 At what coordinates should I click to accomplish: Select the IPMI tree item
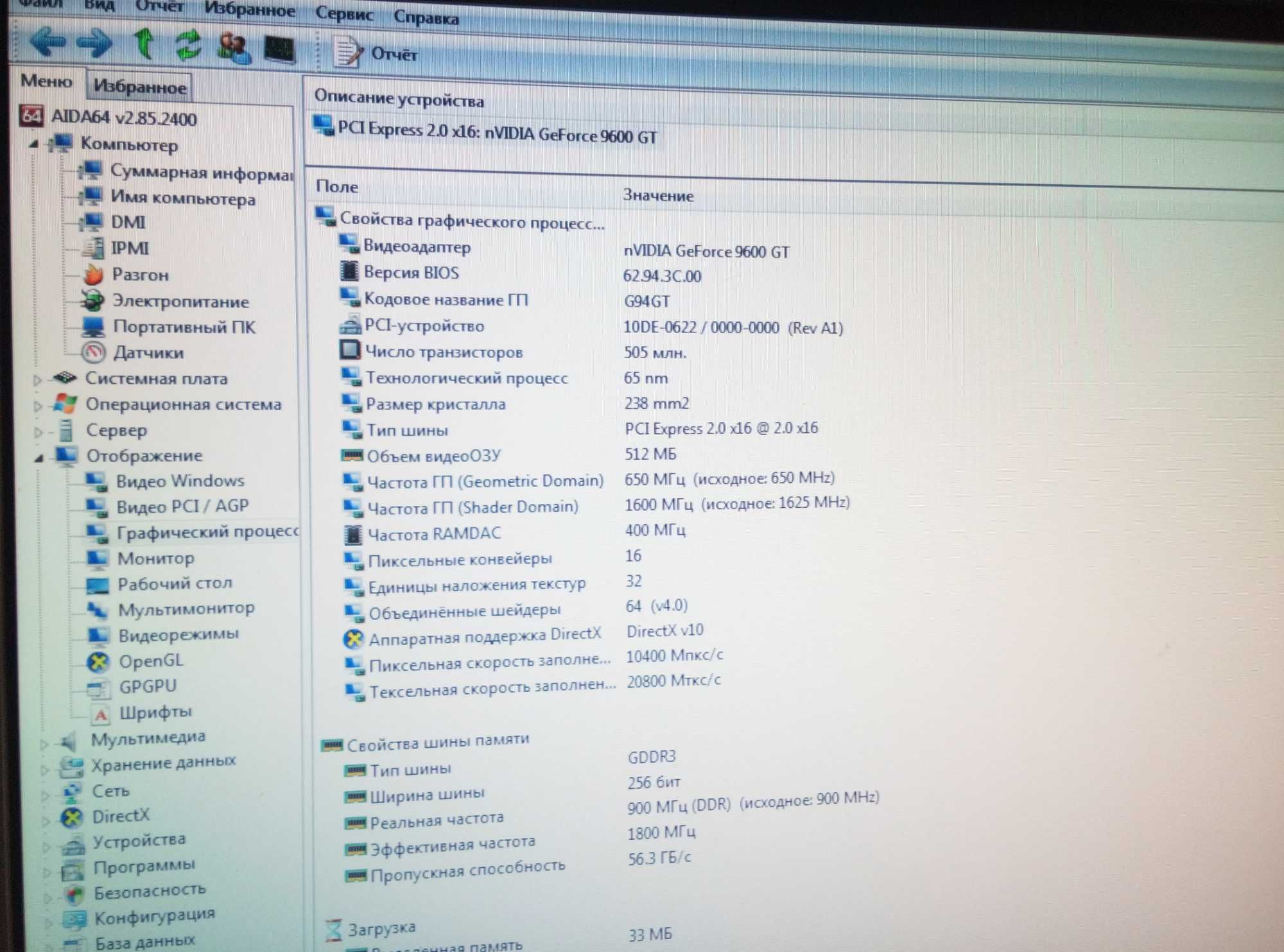(x=130, y=248)
